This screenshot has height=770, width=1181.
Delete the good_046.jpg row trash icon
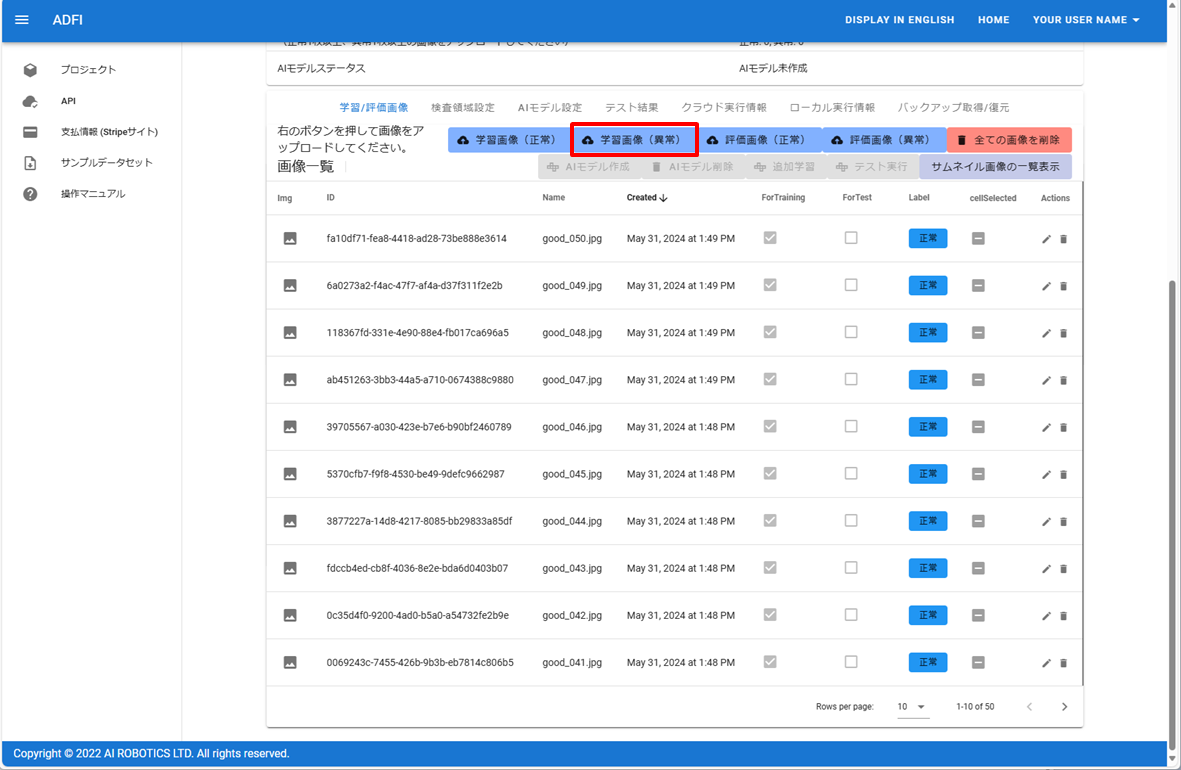[x=1064, y=427]
